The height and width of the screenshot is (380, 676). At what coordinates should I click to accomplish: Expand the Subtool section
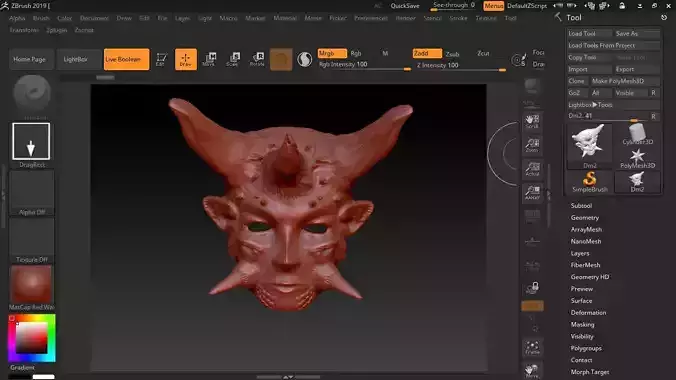tap(581, 206)
